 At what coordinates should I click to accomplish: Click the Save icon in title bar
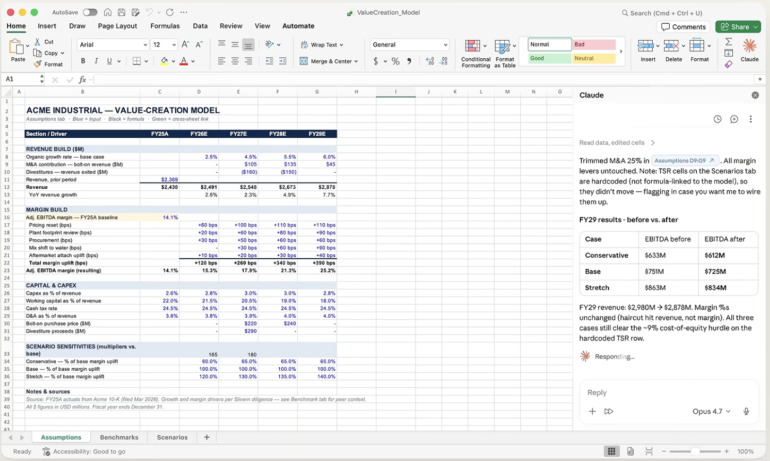pos(121,12)
